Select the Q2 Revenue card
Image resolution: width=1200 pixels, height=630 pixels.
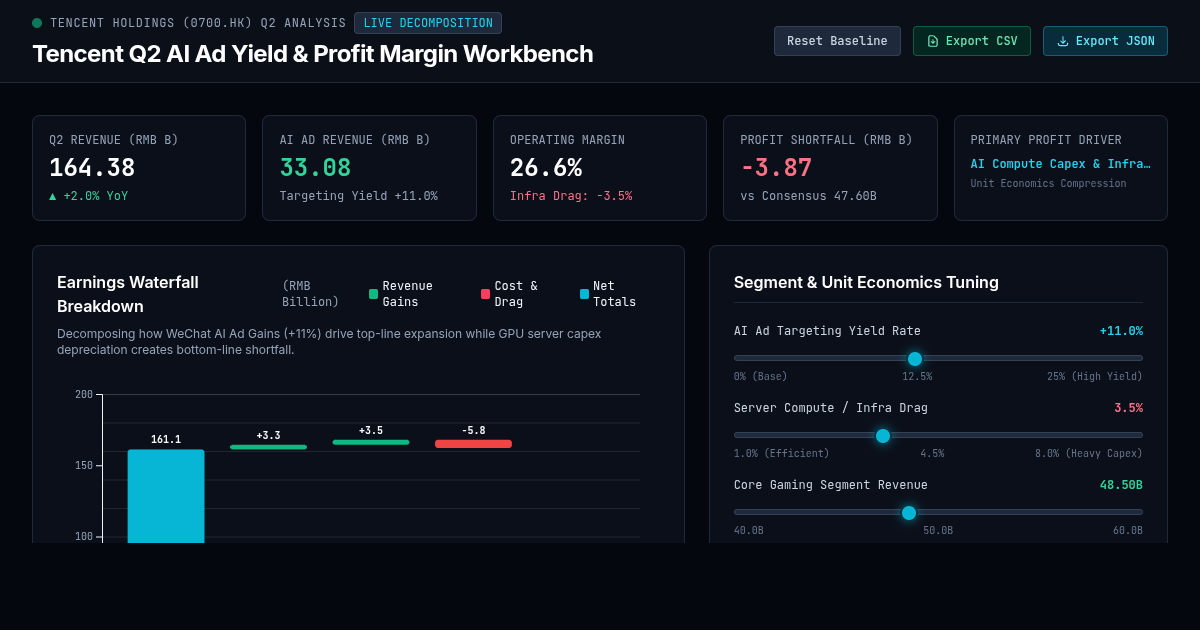pyautogui.click(x=139, y=168)
